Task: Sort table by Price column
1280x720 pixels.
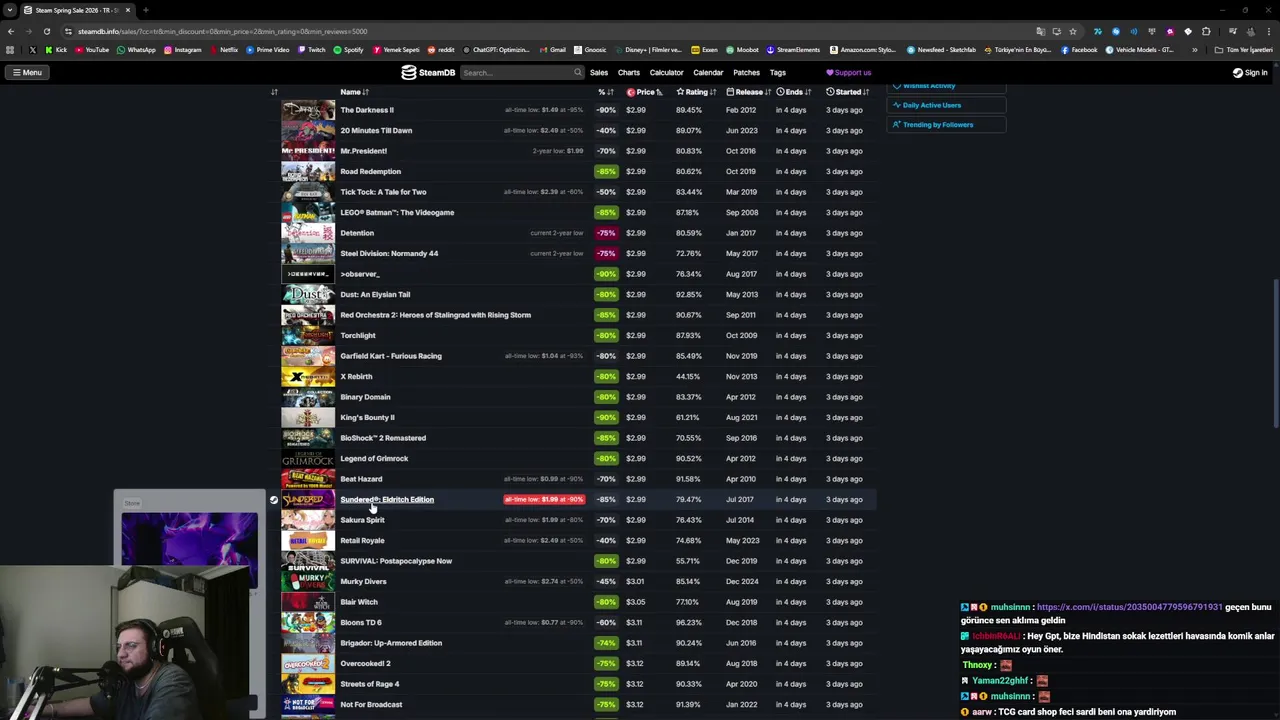Action: pyautogui.click(x=645, y=92)
